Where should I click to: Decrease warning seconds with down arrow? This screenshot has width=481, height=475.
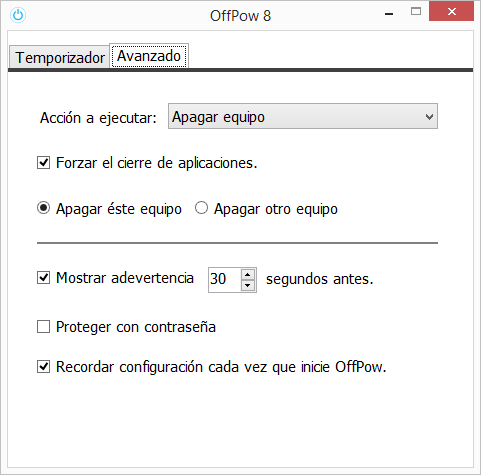click(248, 285)
